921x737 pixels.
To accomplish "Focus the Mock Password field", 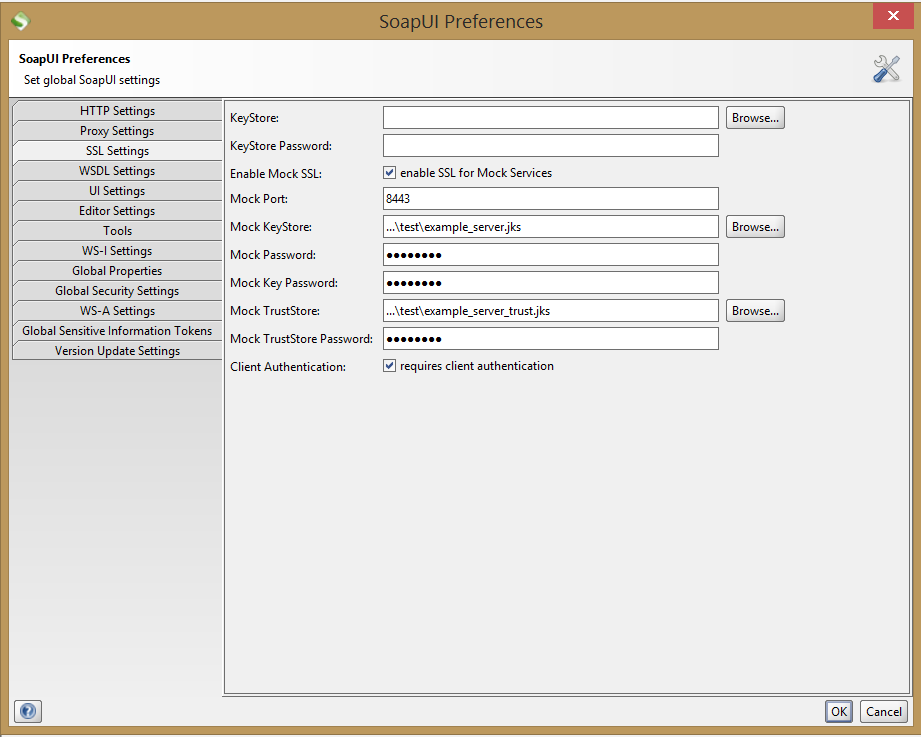I will pyautogui.click(x=550, y=255).
